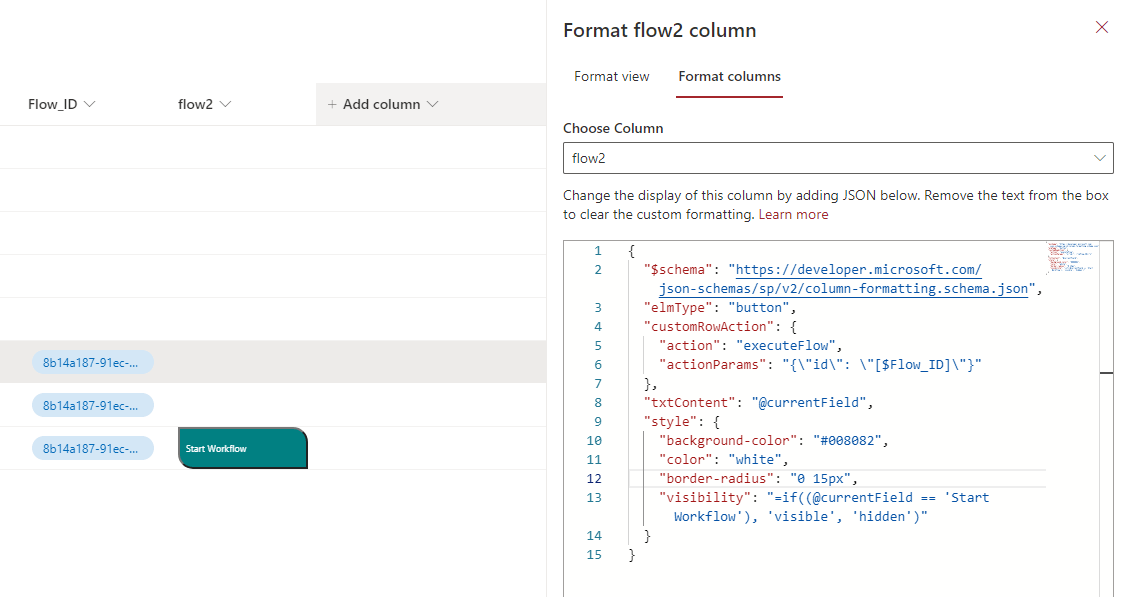Open the Add column menu

tap(383, 105)
